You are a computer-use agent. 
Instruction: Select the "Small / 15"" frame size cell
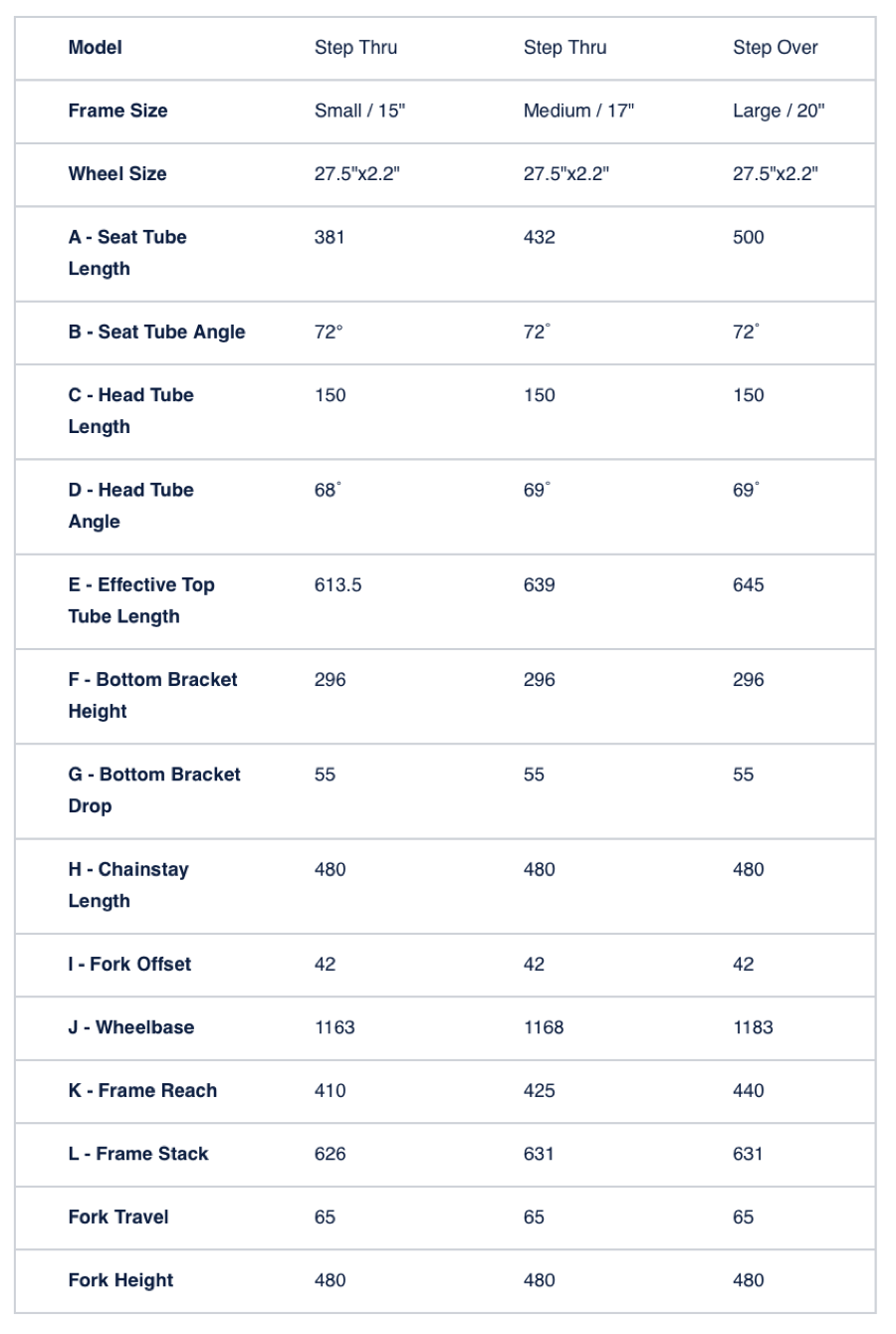pyautogui.click(x=359, y=111)
